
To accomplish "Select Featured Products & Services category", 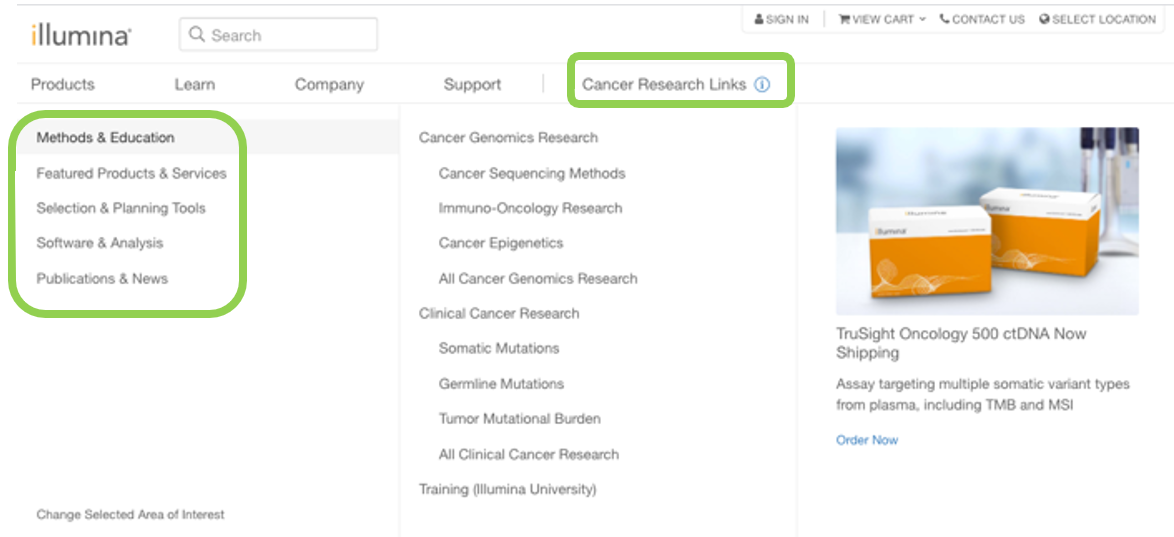I will coord(131,173).
